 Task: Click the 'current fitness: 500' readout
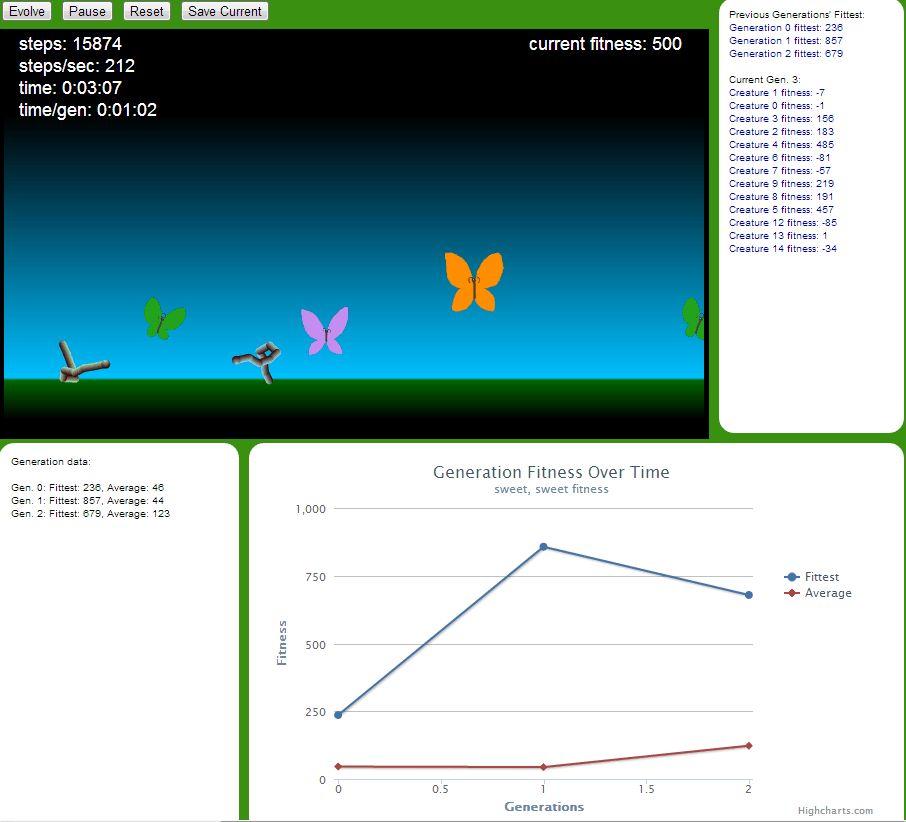tap(605, 44)
